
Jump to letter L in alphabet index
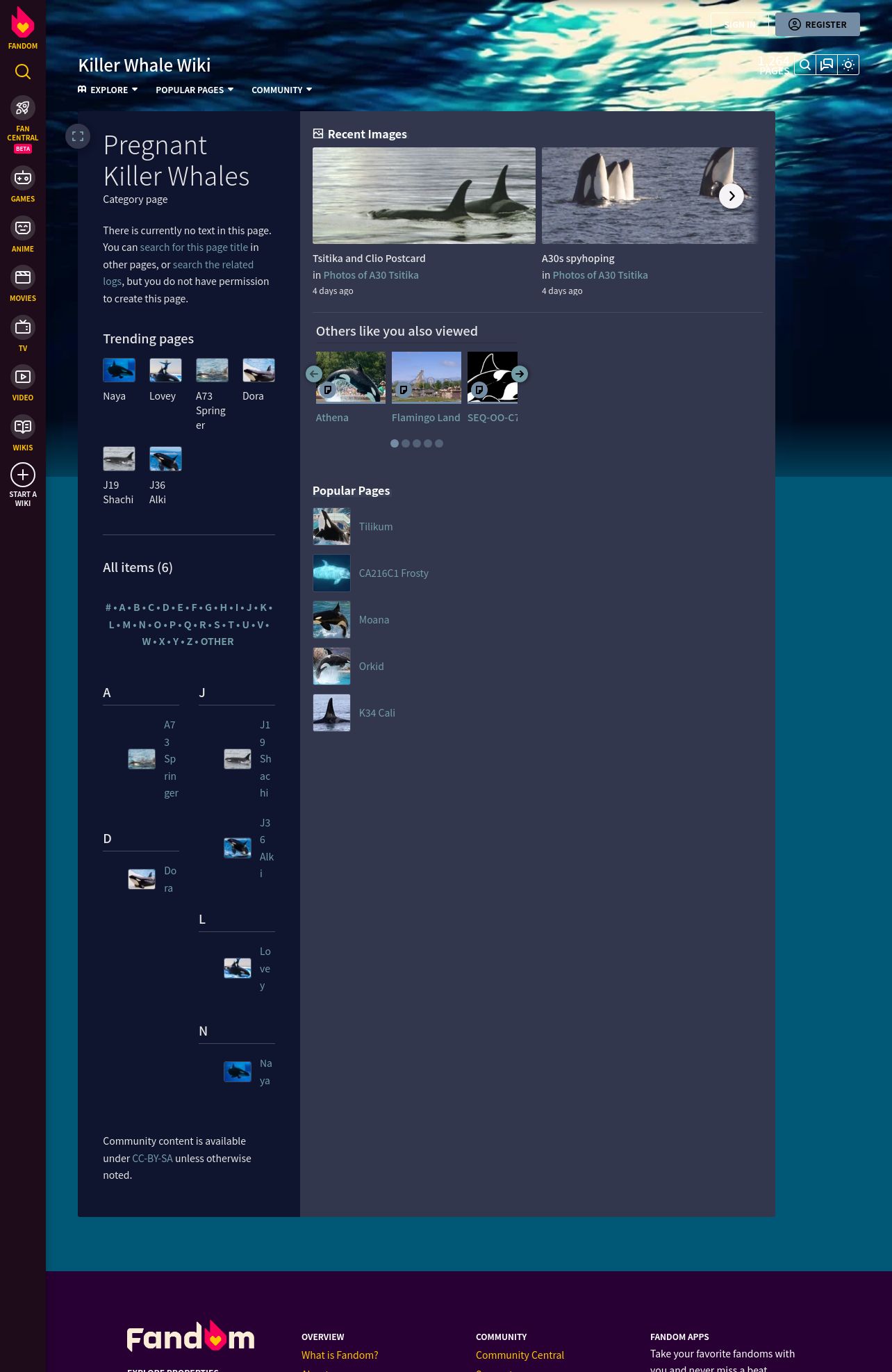111,625
